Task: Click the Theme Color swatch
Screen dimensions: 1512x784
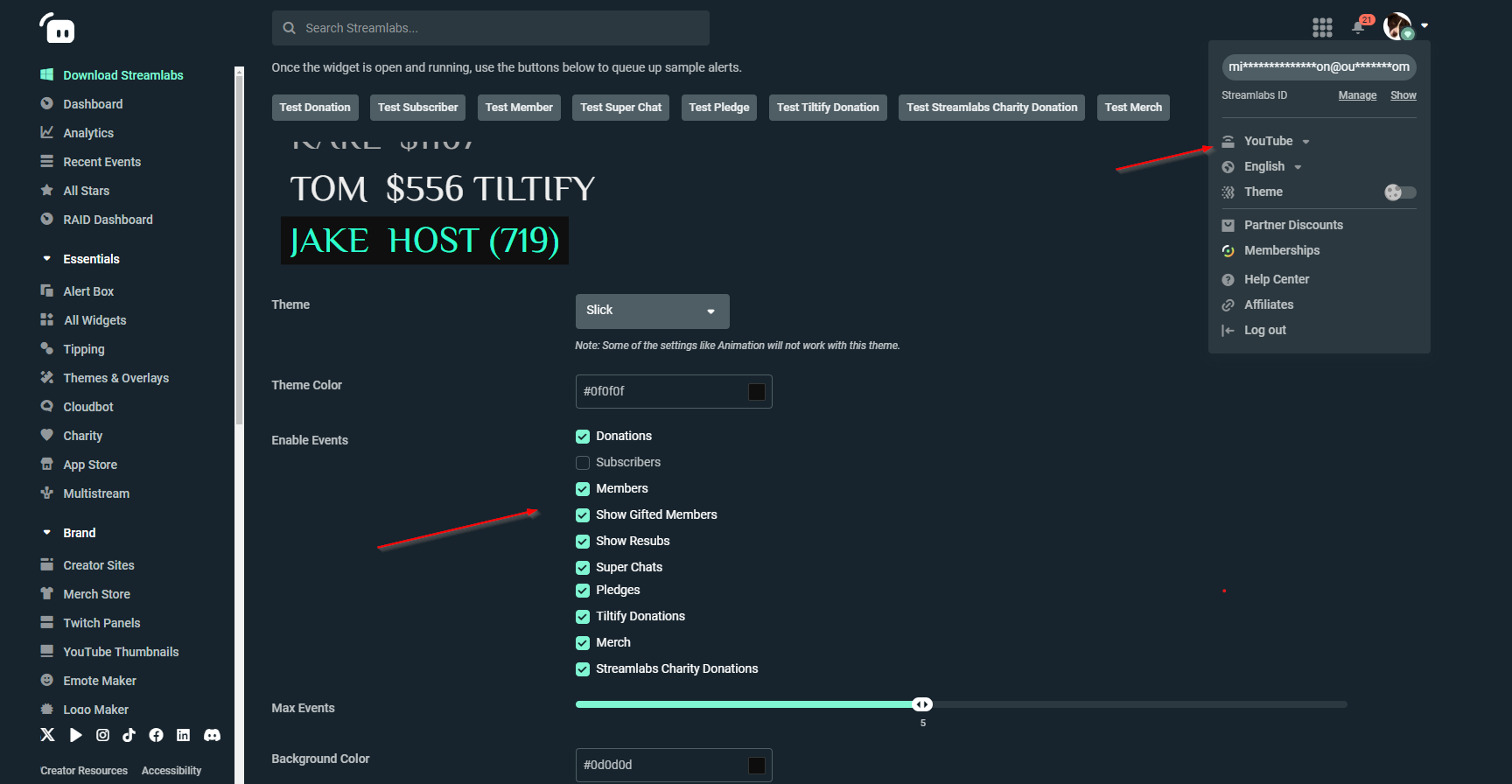Action: click(x=757, y=392)
